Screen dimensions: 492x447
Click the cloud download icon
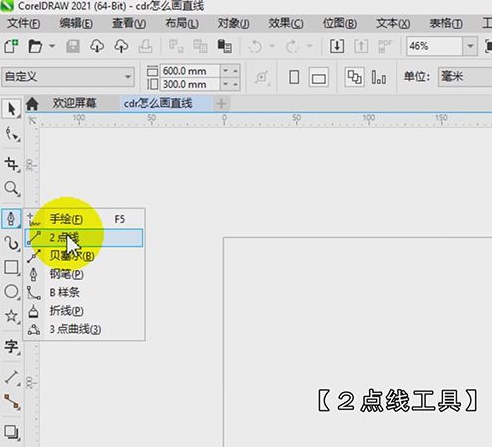click(x=97, y=46)
